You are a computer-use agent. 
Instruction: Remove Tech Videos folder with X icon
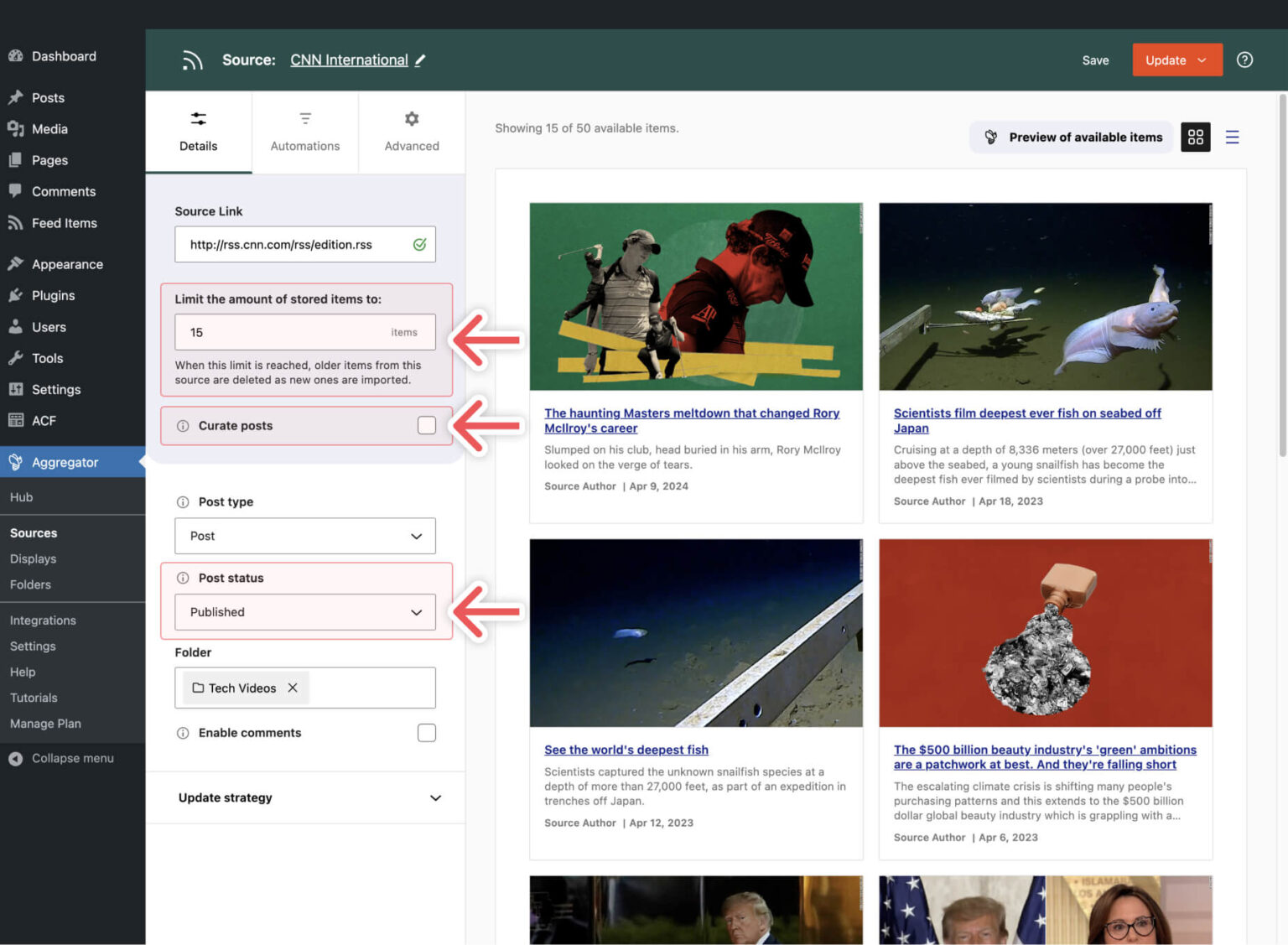tap(293, 688)
